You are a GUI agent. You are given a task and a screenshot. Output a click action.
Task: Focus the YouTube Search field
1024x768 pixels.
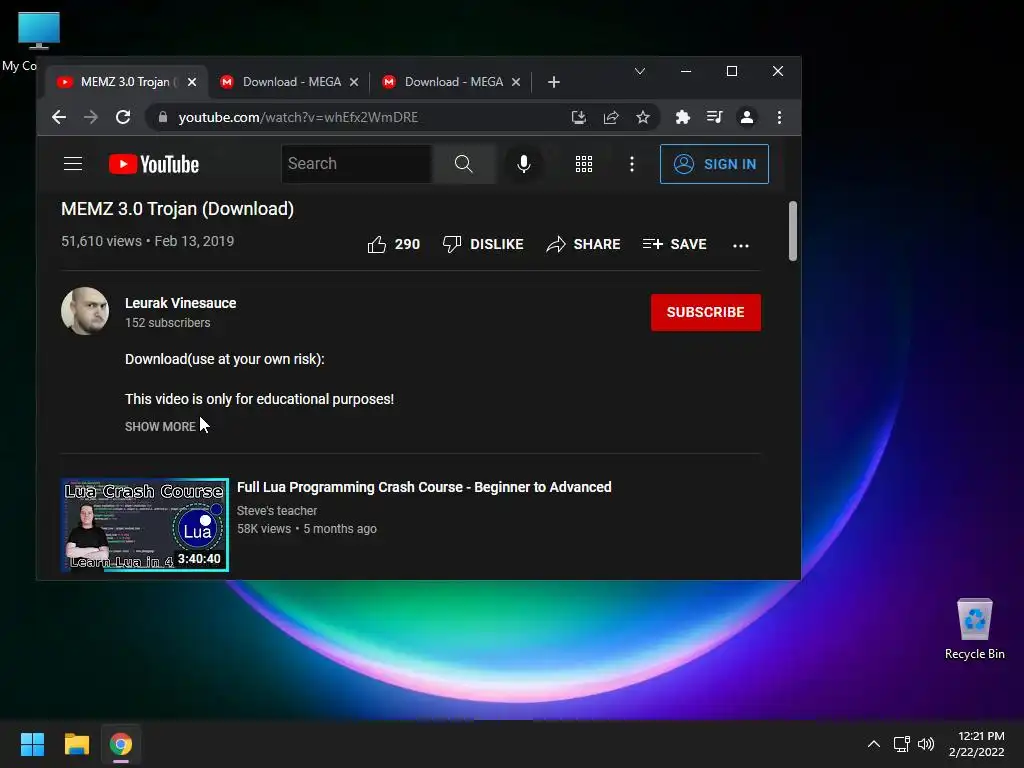[357, 164]
